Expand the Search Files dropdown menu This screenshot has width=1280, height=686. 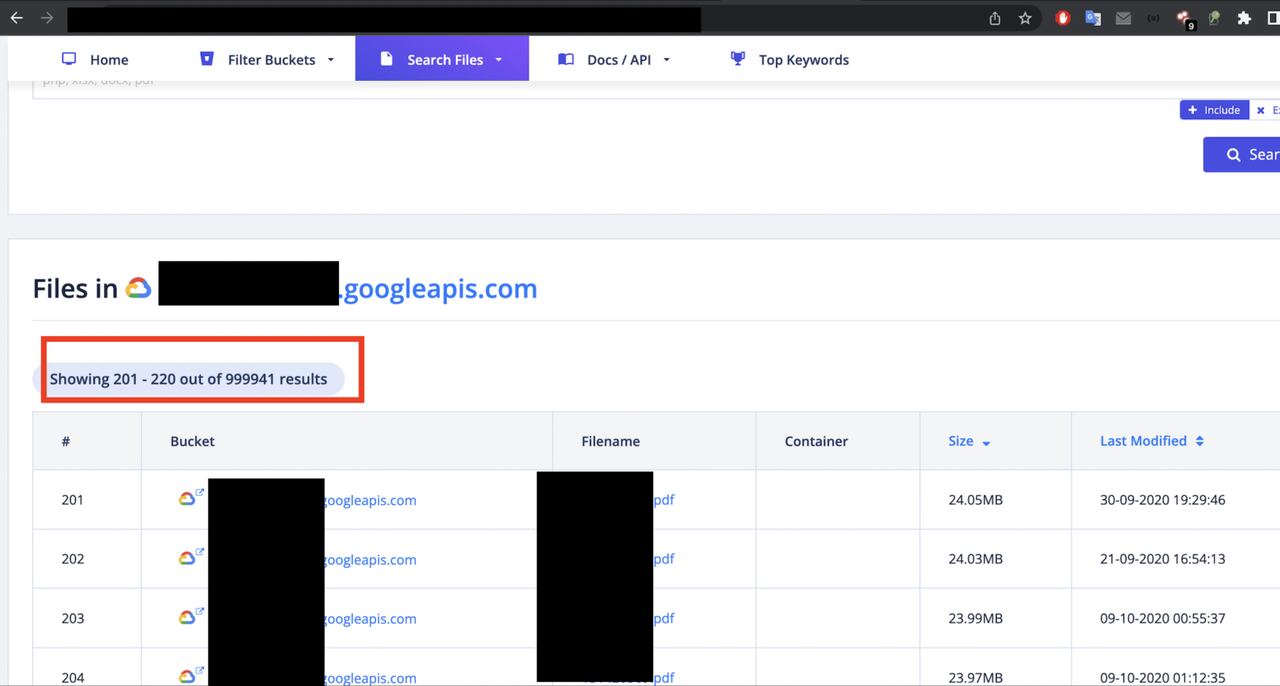pyautogui.click(x=442, y=60)
